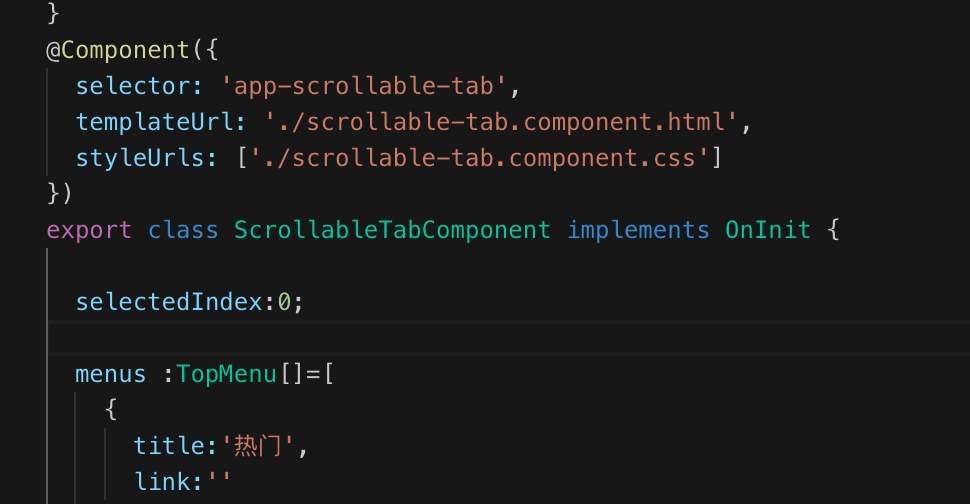Click the empty string after link
The width and height of the screenshot is (970, 504).
pyautogui.click(x=219, y=482)
